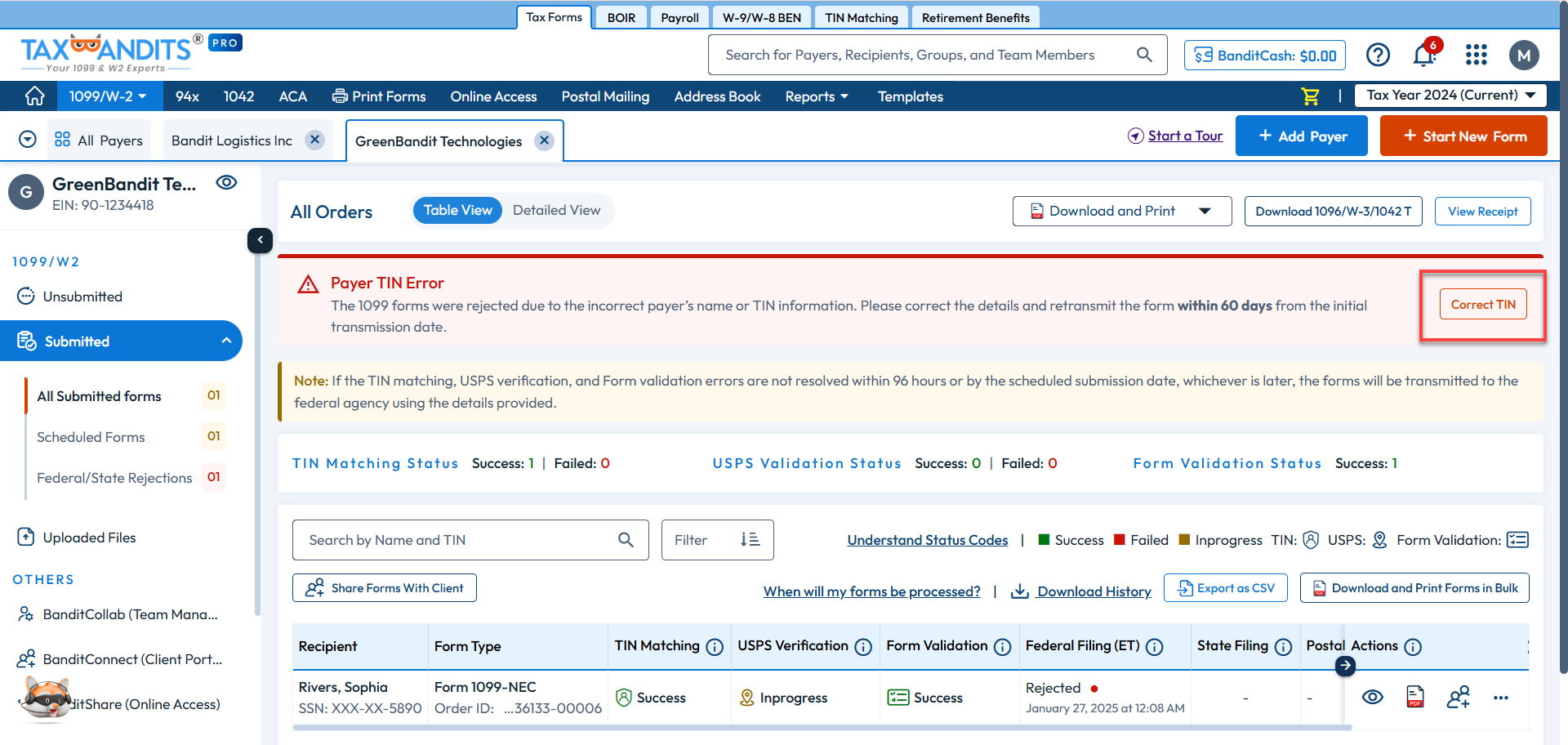1568x745 pixels.
Task: Focus the top Payers search field
Action: (938, 55)
